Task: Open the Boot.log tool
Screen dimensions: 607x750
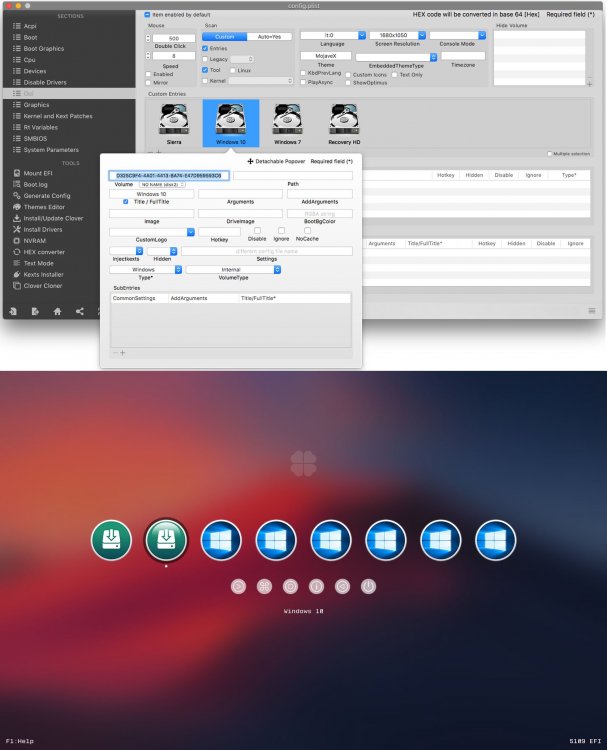Action: coord(35,184)
